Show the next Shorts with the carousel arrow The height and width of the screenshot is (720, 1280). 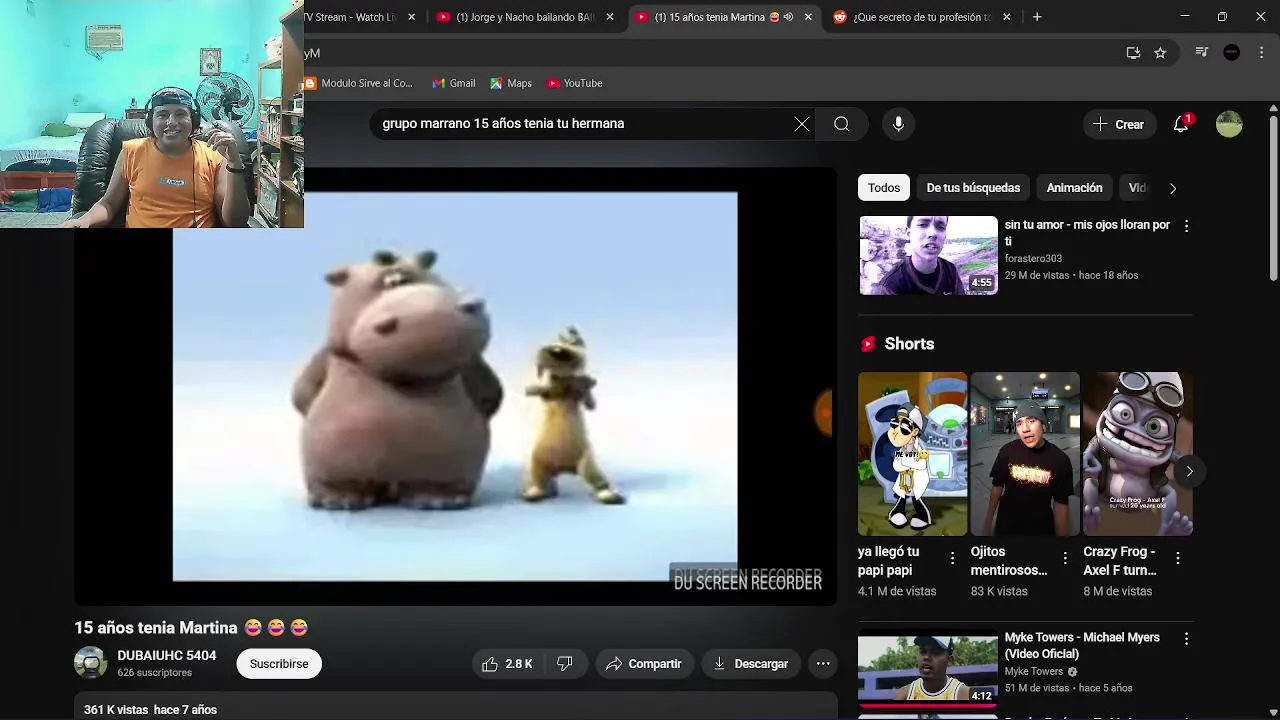[x=1189, y=471]
